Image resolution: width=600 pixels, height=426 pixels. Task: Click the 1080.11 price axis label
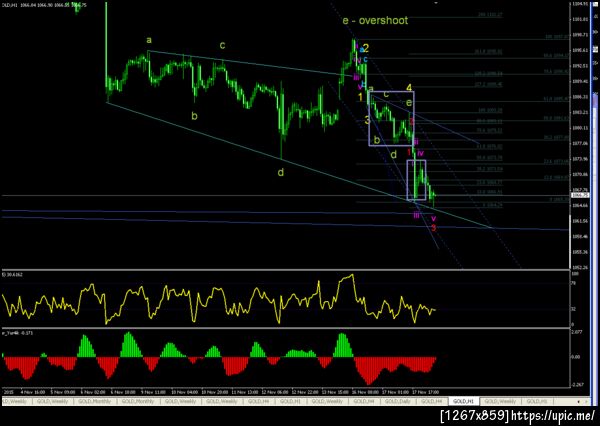pos(580,128)
